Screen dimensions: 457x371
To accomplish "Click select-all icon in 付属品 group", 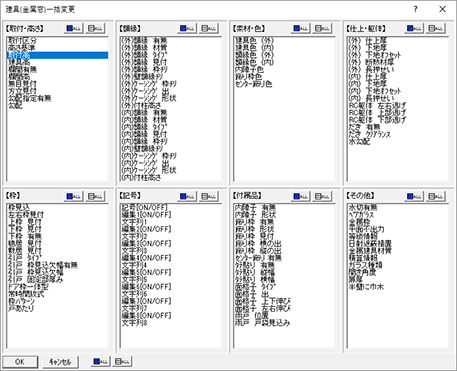I will [x=300, y=197].
